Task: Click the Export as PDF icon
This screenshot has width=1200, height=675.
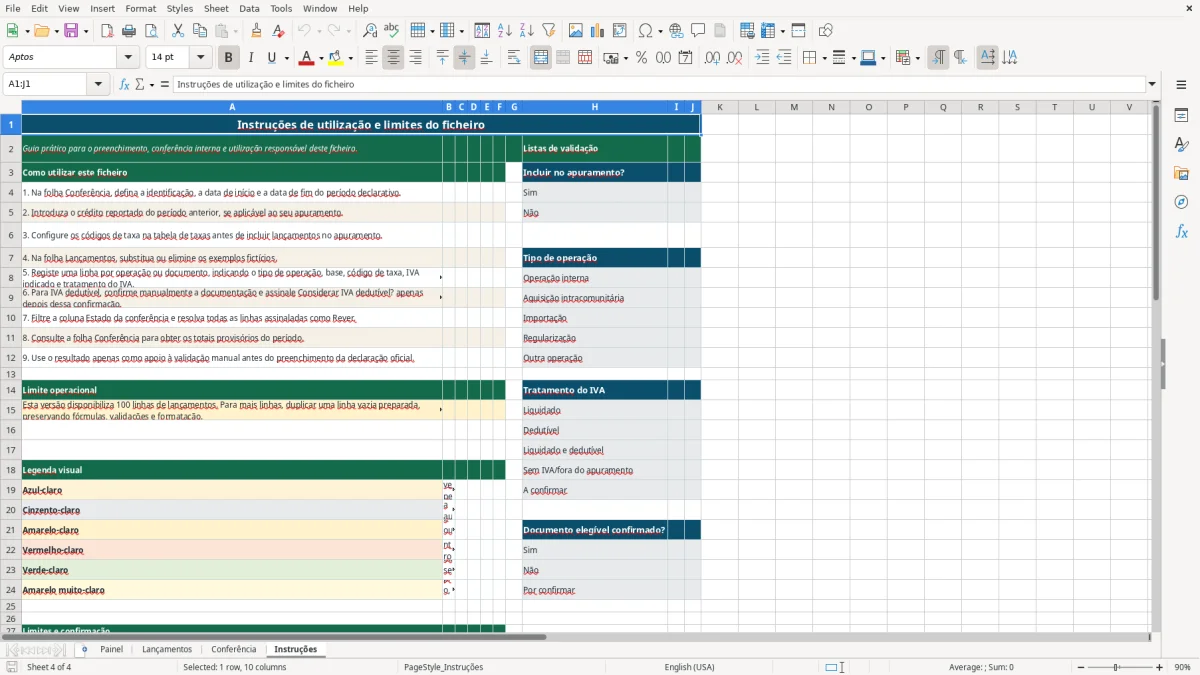Action: point(107,31)
